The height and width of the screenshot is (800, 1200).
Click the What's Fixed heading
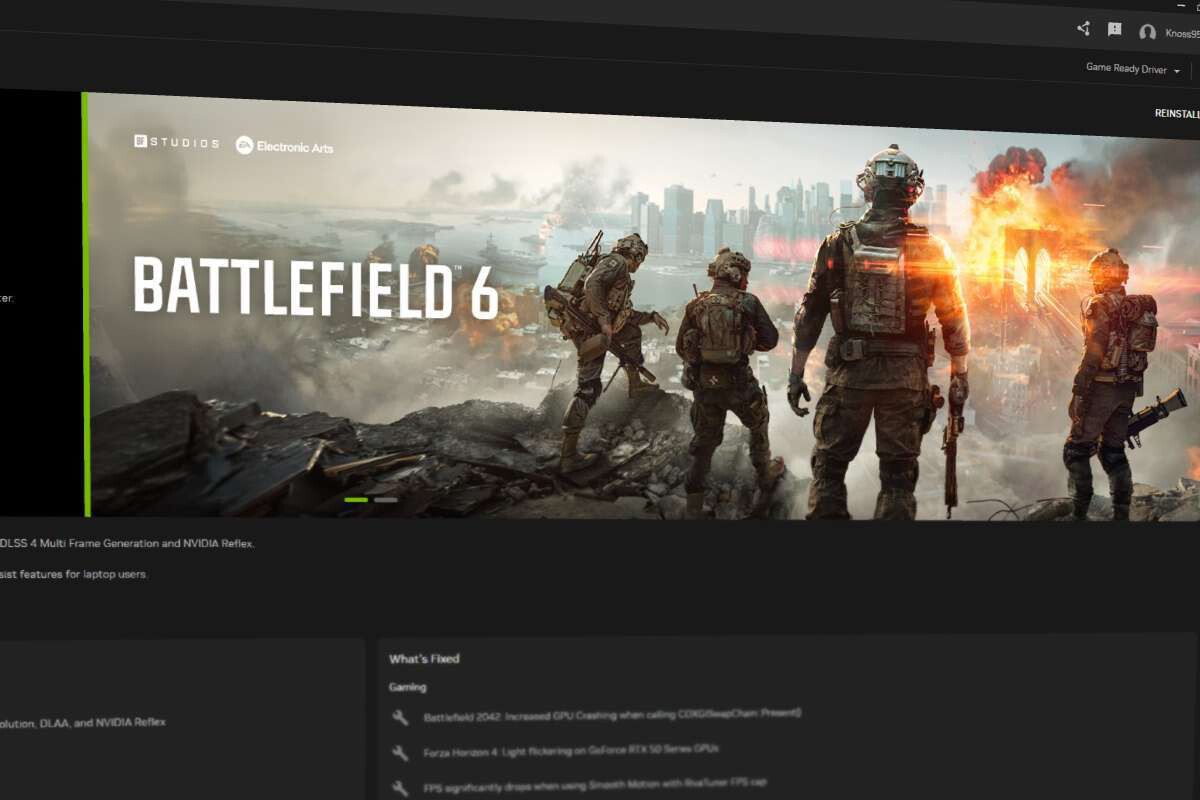[x=424, y=659]
